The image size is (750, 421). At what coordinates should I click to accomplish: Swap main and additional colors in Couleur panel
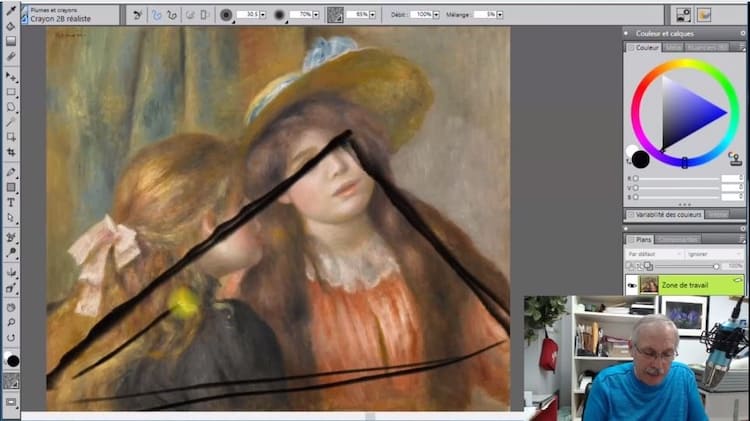point(629,163)
